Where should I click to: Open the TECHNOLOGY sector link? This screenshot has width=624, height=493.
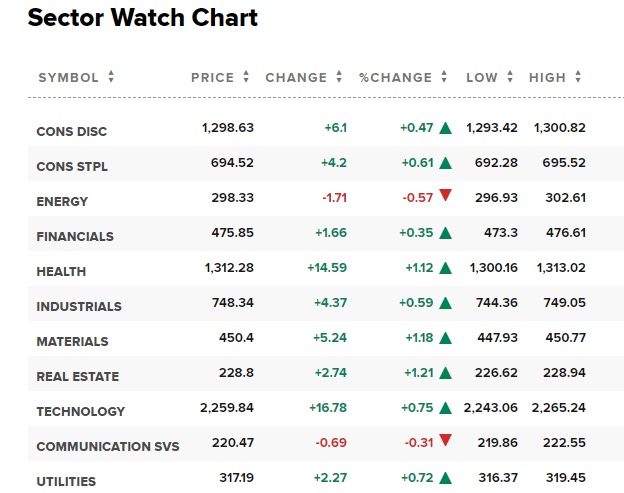[81, 411]
